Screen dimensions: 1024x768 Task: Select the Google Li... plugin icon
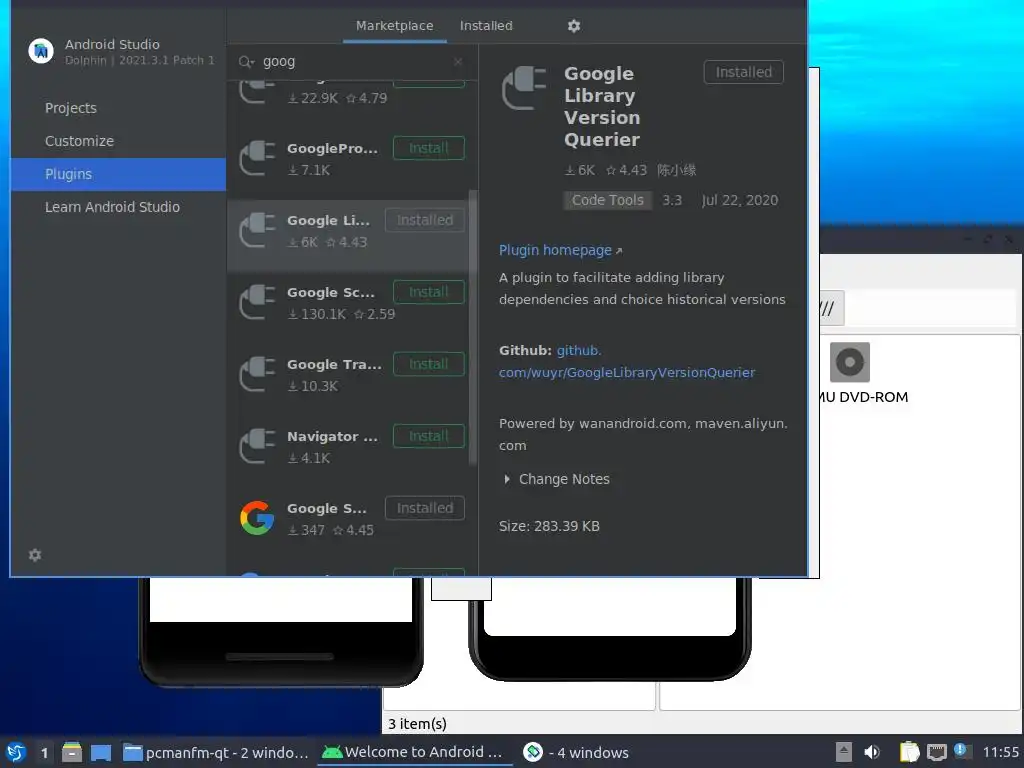[x=257, y=230]
